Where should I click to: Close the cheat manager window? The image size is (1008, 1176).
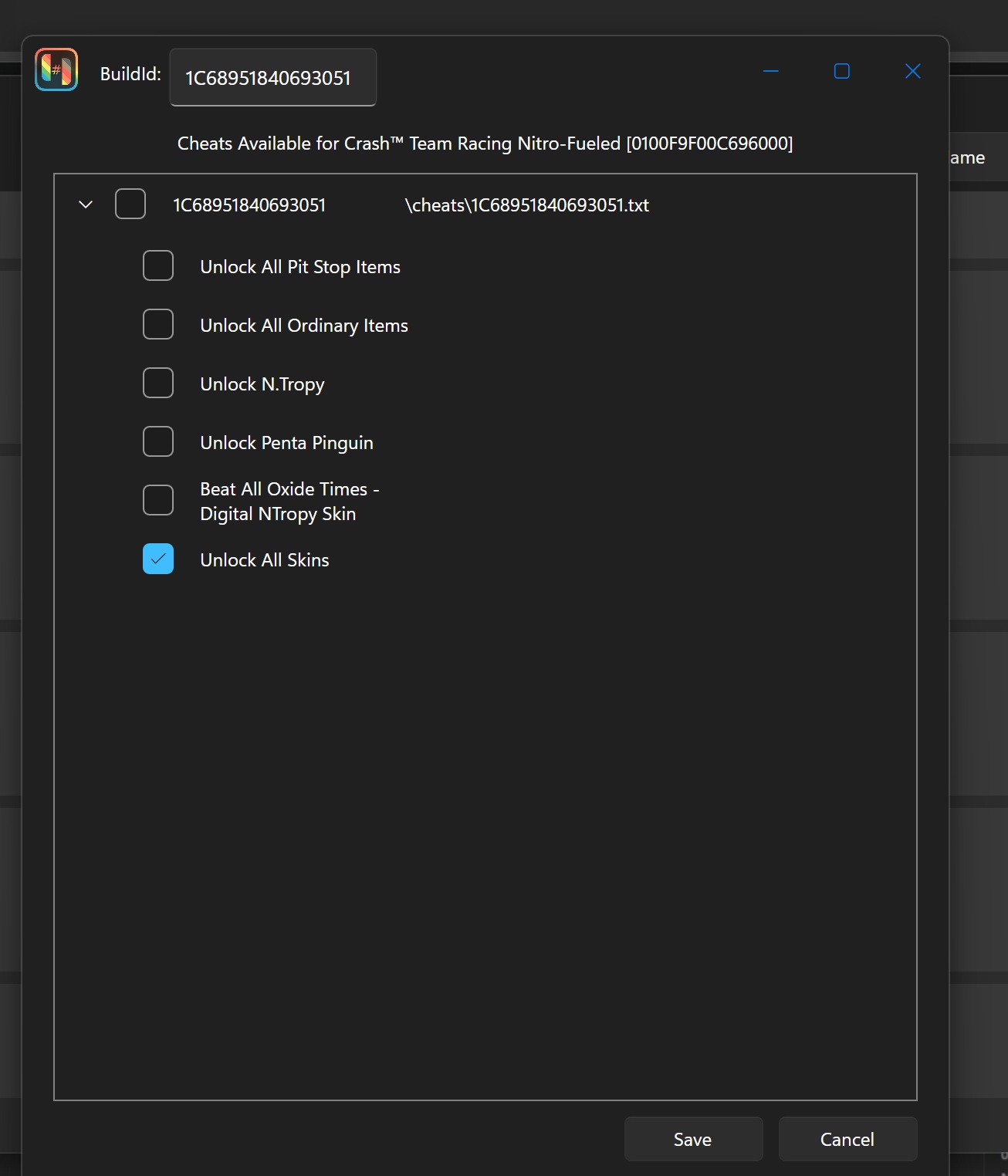913,71
